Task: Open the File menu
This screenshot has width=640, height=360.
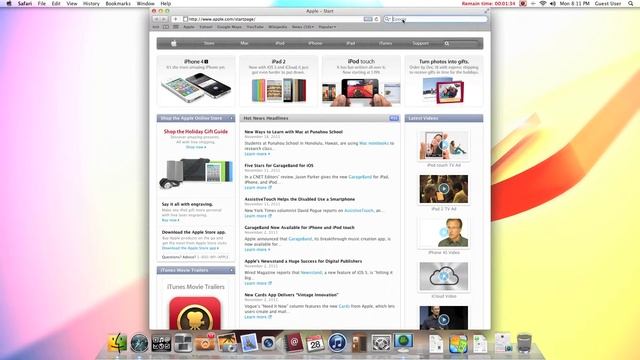Action: (x=42, y=3)
